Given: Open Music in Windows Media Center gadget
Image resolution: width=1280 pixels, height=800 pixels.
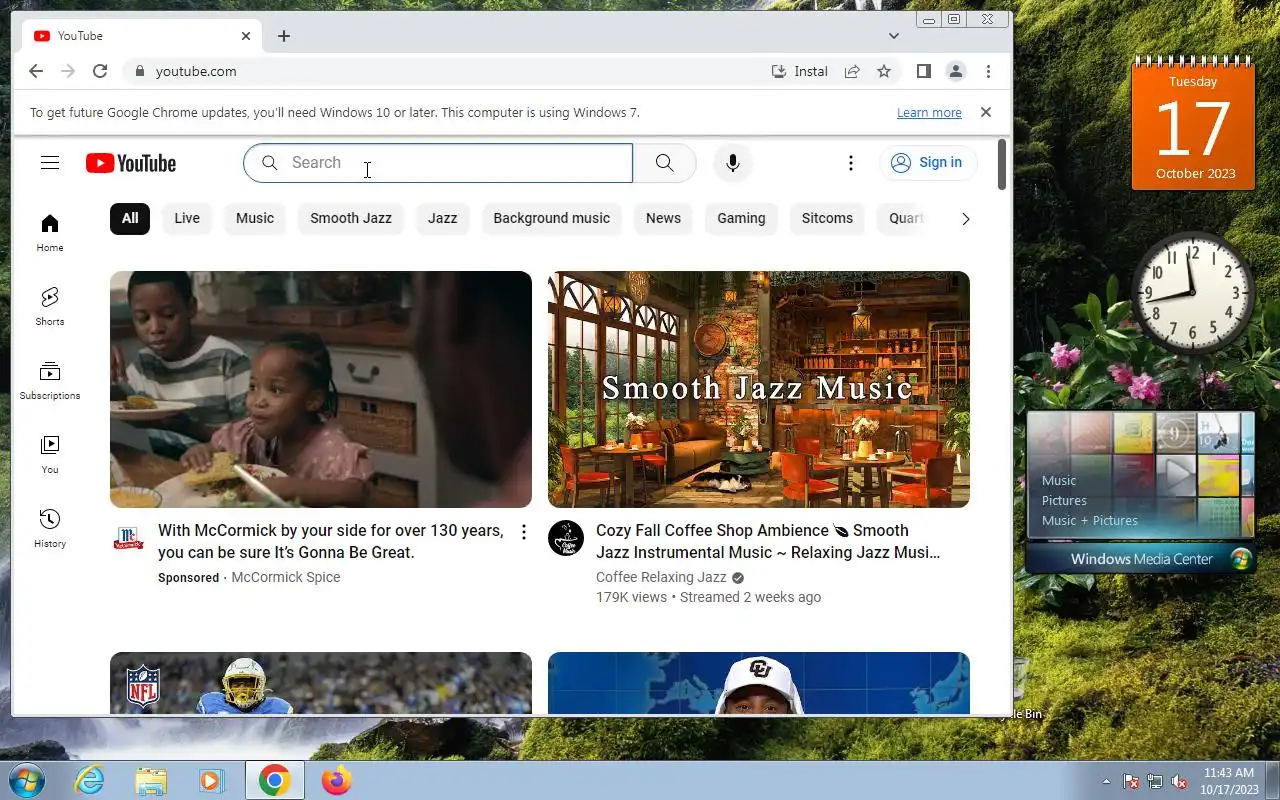Looking at the screenshot, I should 1059,481.
